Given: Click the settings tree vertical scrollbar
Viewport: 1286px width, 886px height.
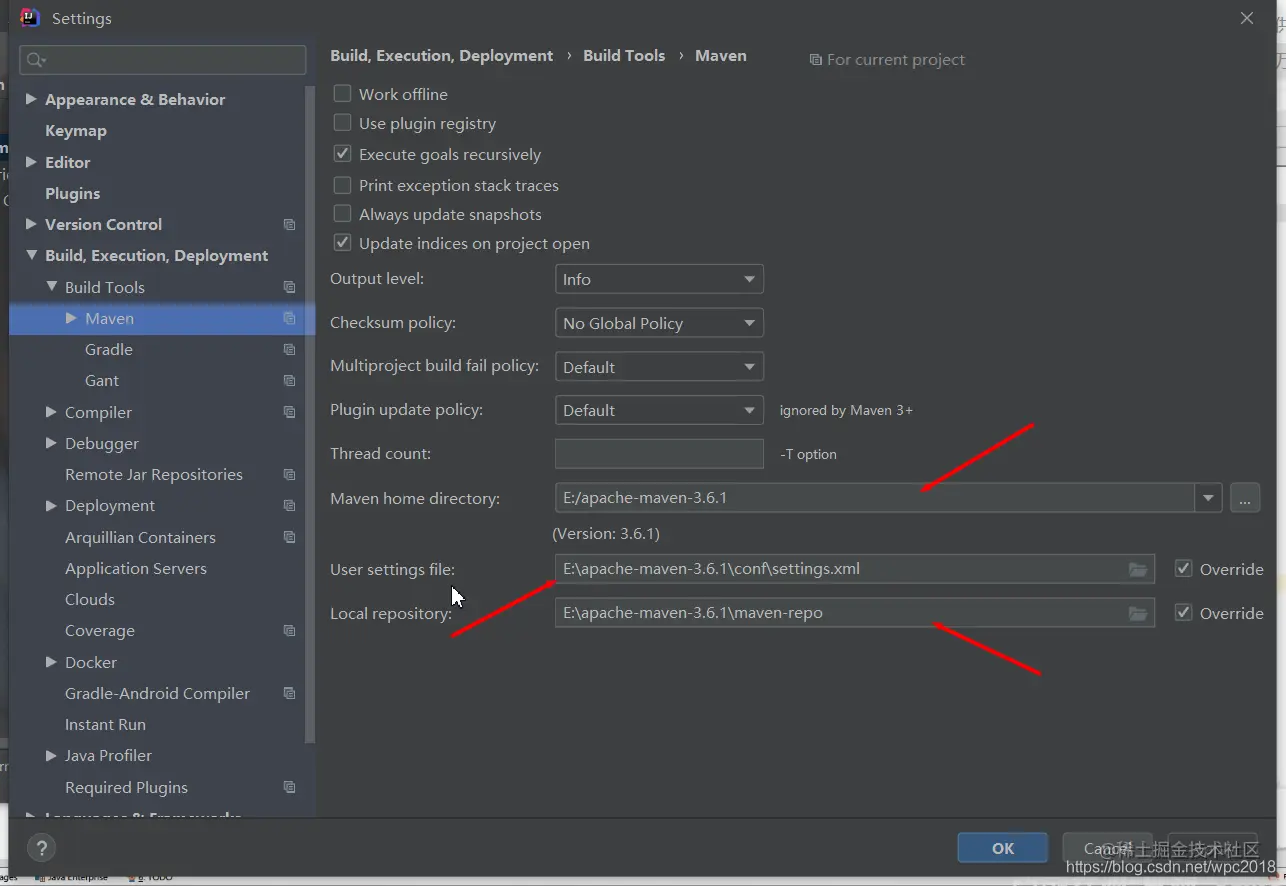Looking at the screenshot, I should pyautogui.click(x=311, y=414).
